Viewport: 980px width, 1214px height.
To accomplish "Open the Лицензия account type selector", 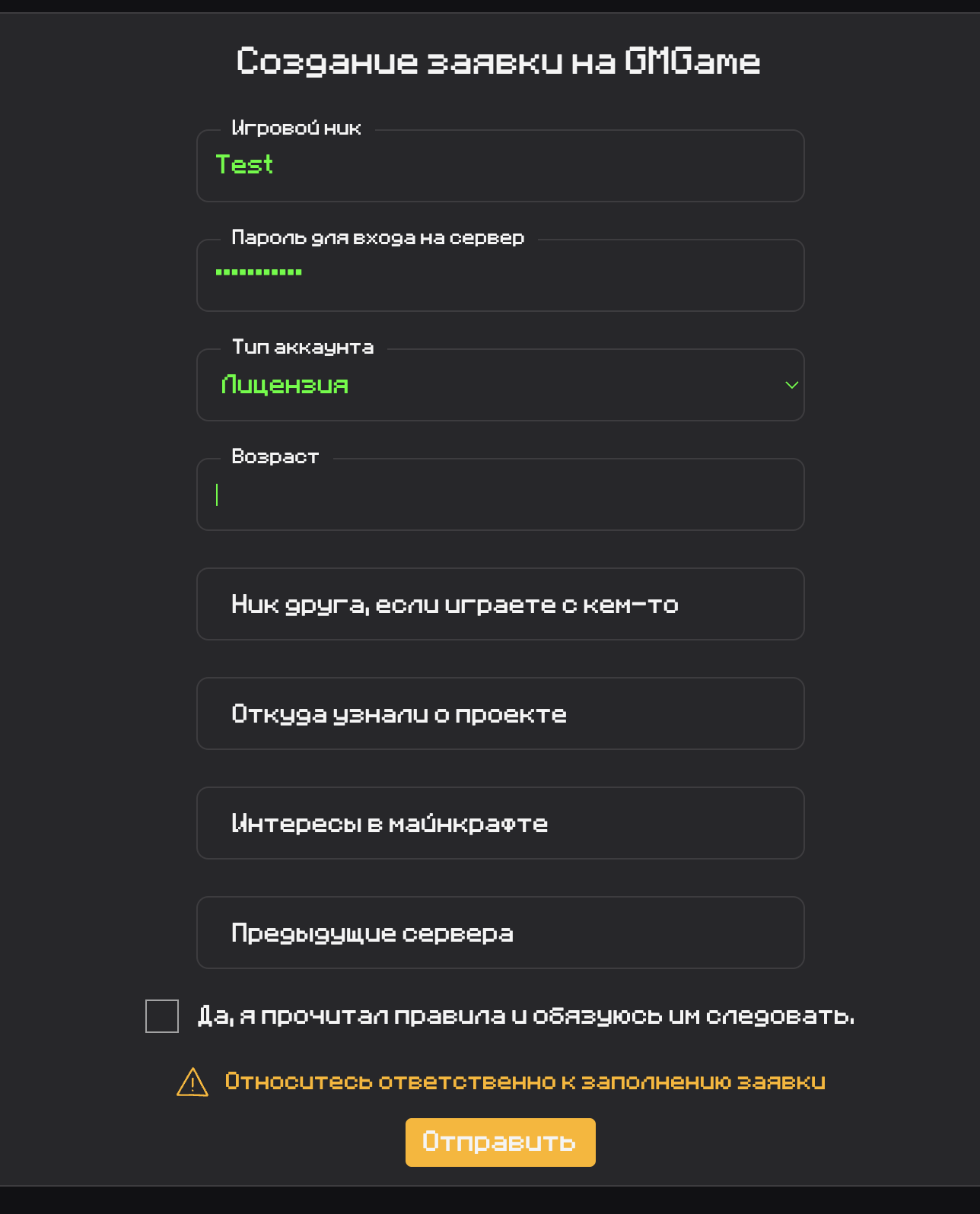I will pos(501,385).
